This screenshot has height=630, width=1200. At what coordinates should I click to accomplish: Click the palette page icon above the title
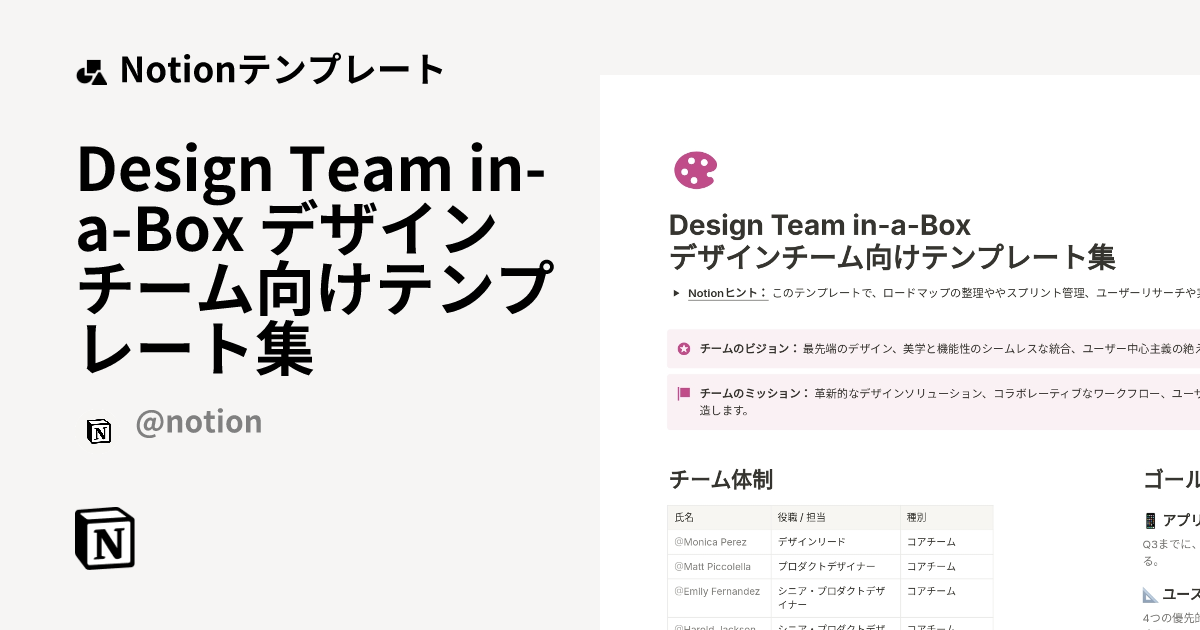coord(694,170)
